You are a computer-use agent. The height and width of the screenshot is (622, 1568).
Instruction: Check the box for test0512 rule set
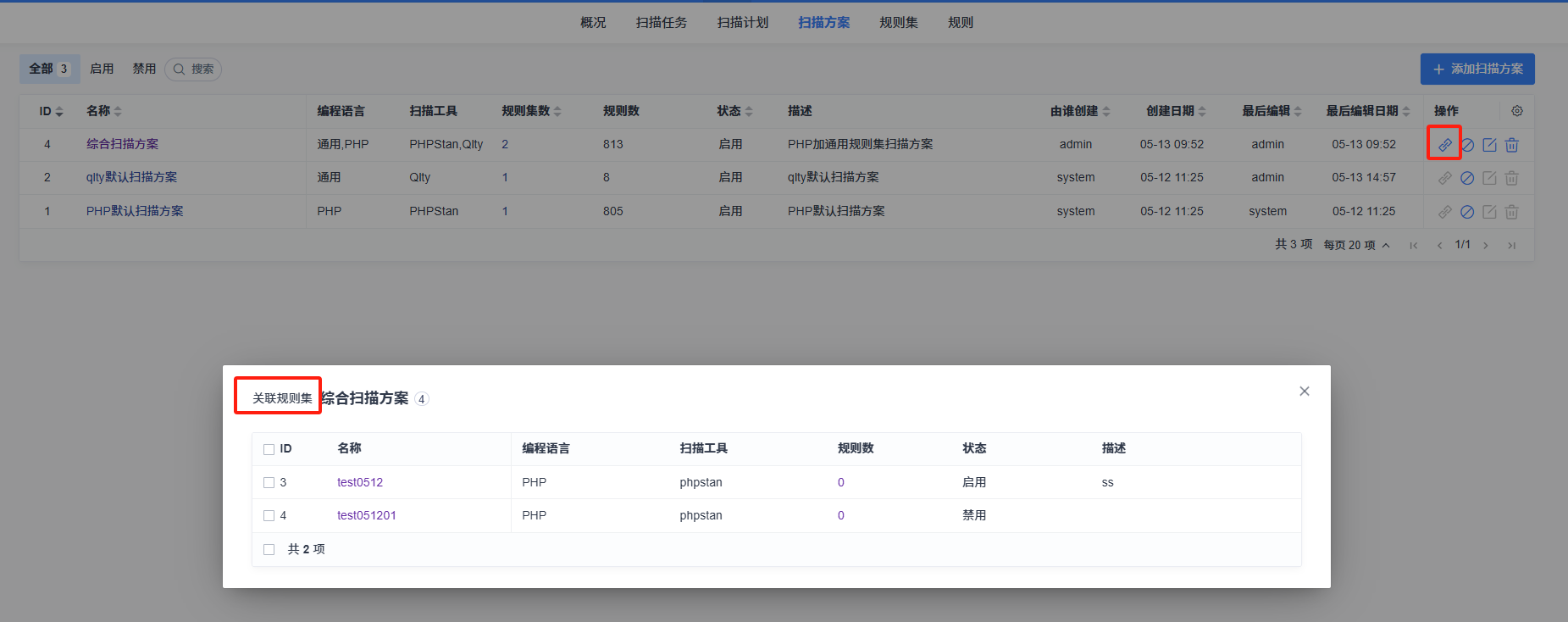pyautogui.click(x=269, y=482)
